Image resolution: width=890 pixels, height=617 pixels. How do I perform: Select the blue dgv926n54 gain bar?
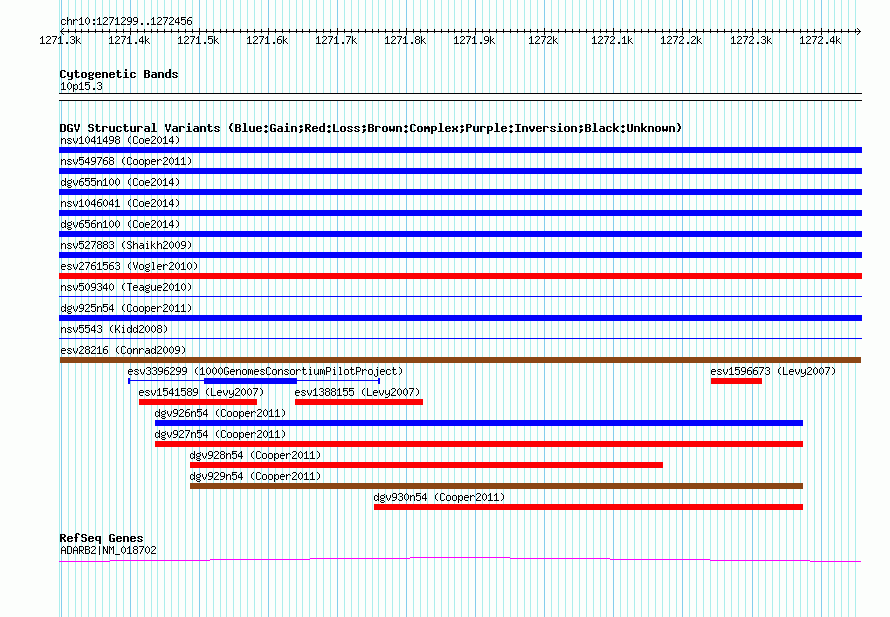point(479,423)
